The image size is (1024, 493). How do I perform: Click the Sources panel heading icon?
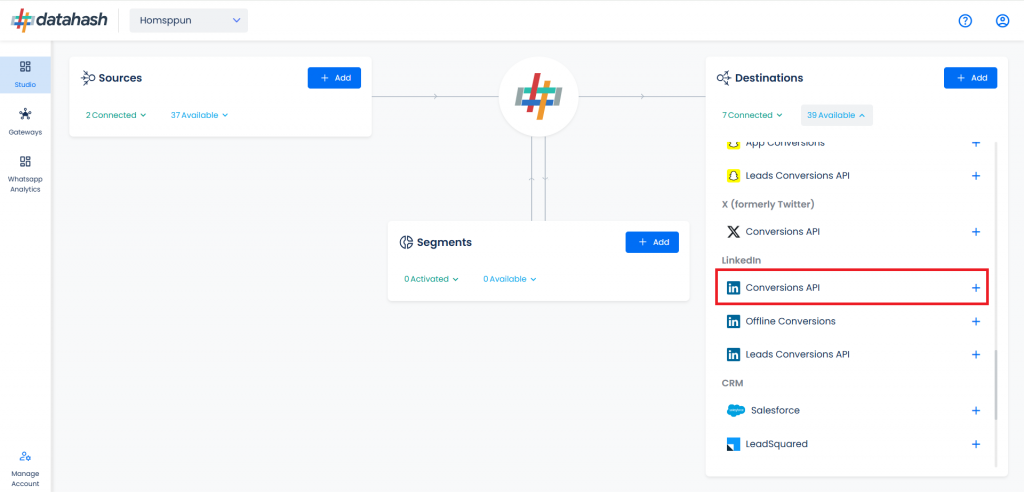(88, 78)
